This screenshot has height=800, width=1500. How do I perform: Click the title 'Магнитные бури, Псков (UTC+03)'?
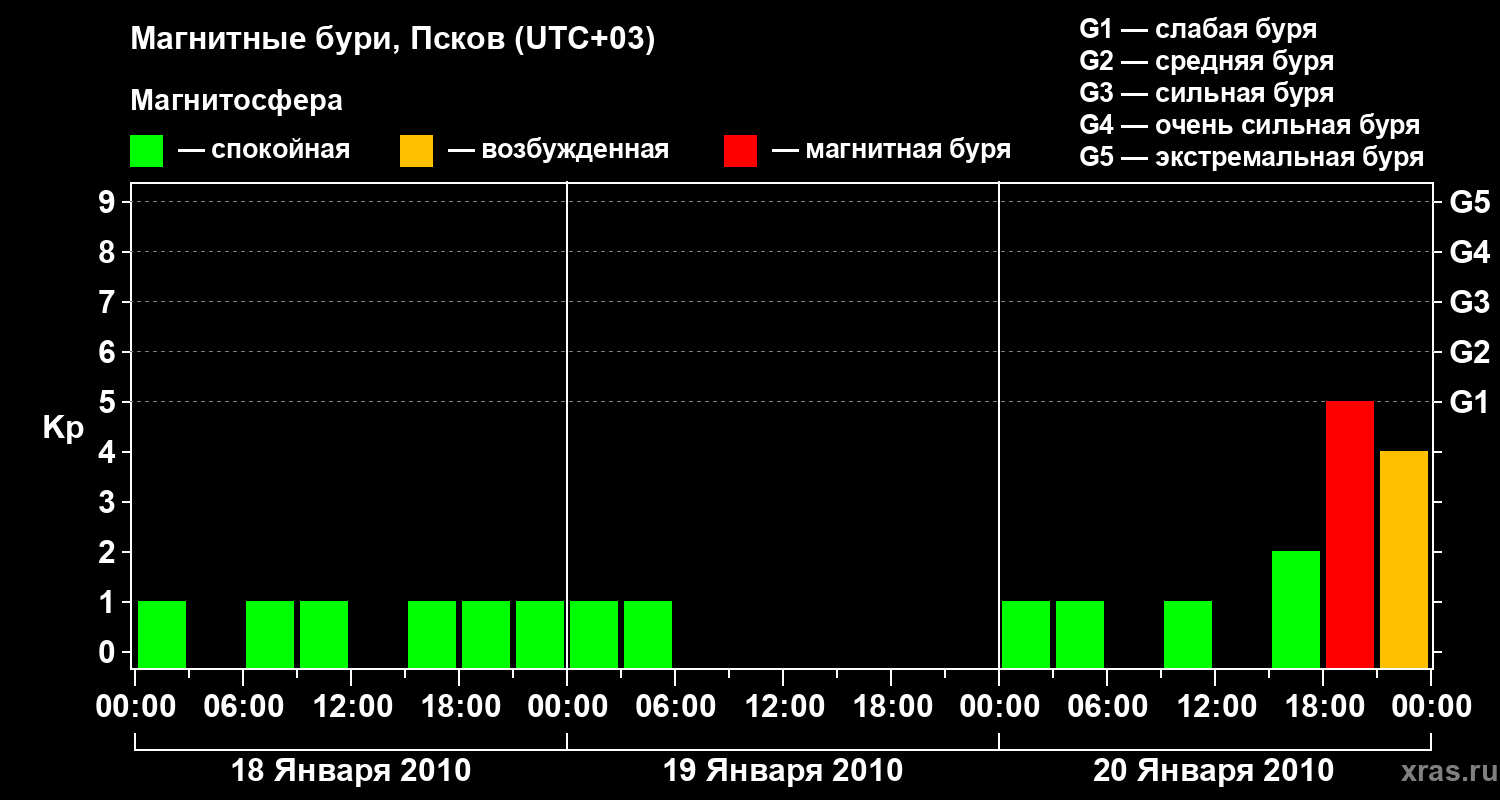(x=392, y=40)
